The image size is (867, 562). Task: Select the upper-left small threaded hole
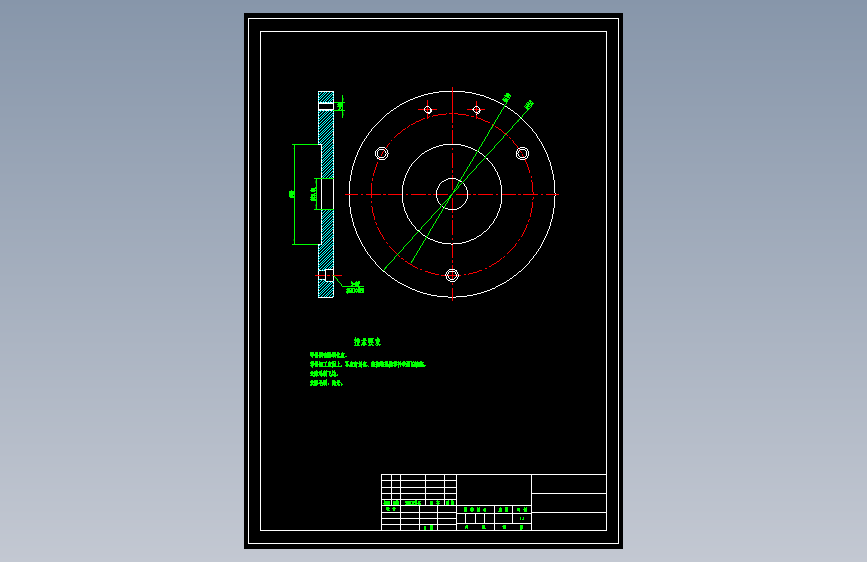point(427,110)
